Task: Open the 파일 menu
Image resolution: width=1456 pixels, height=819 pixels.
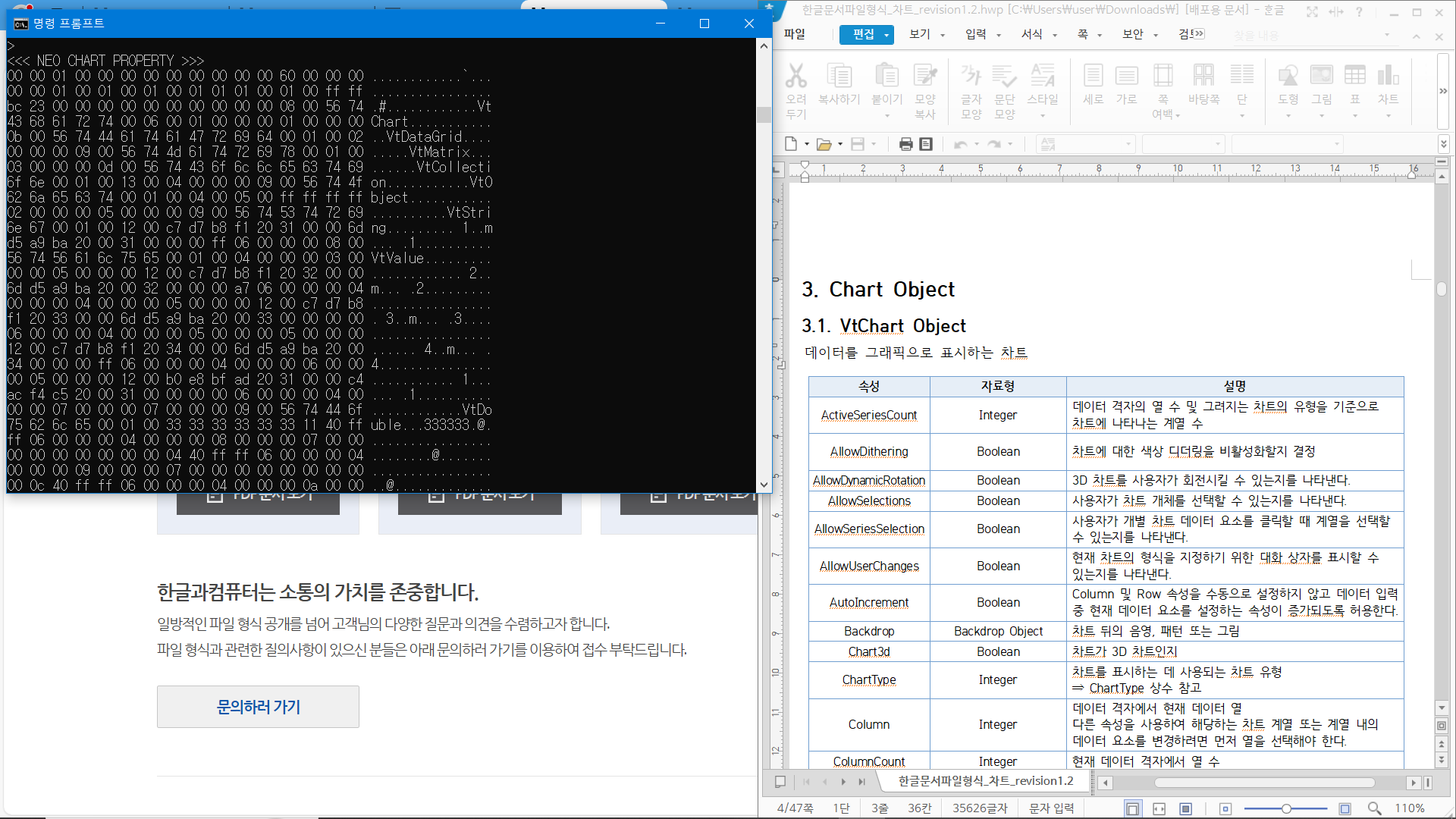Action: click(x=794, y=34)
